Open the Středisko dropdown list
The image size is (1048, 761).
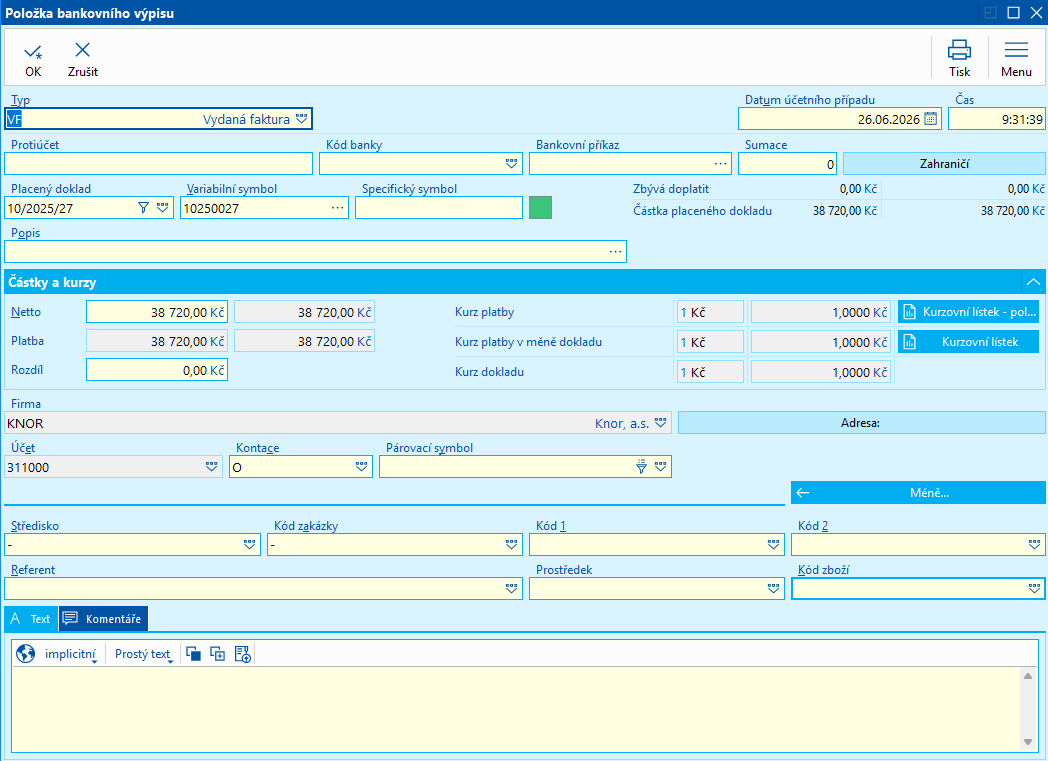(x=249, y=545)
